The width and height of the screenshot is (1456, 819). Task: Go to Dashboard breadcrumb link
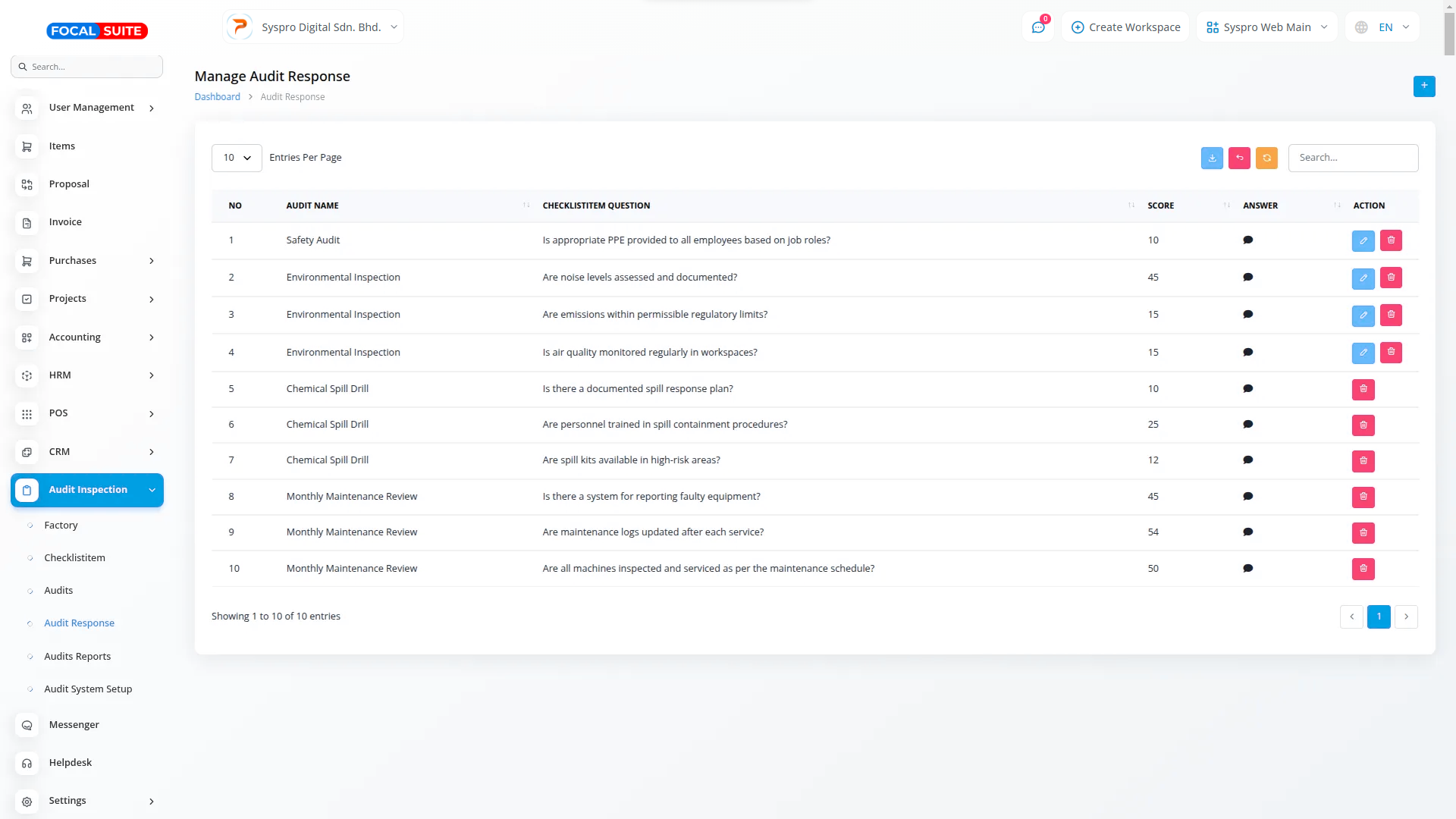coord(217,97)
